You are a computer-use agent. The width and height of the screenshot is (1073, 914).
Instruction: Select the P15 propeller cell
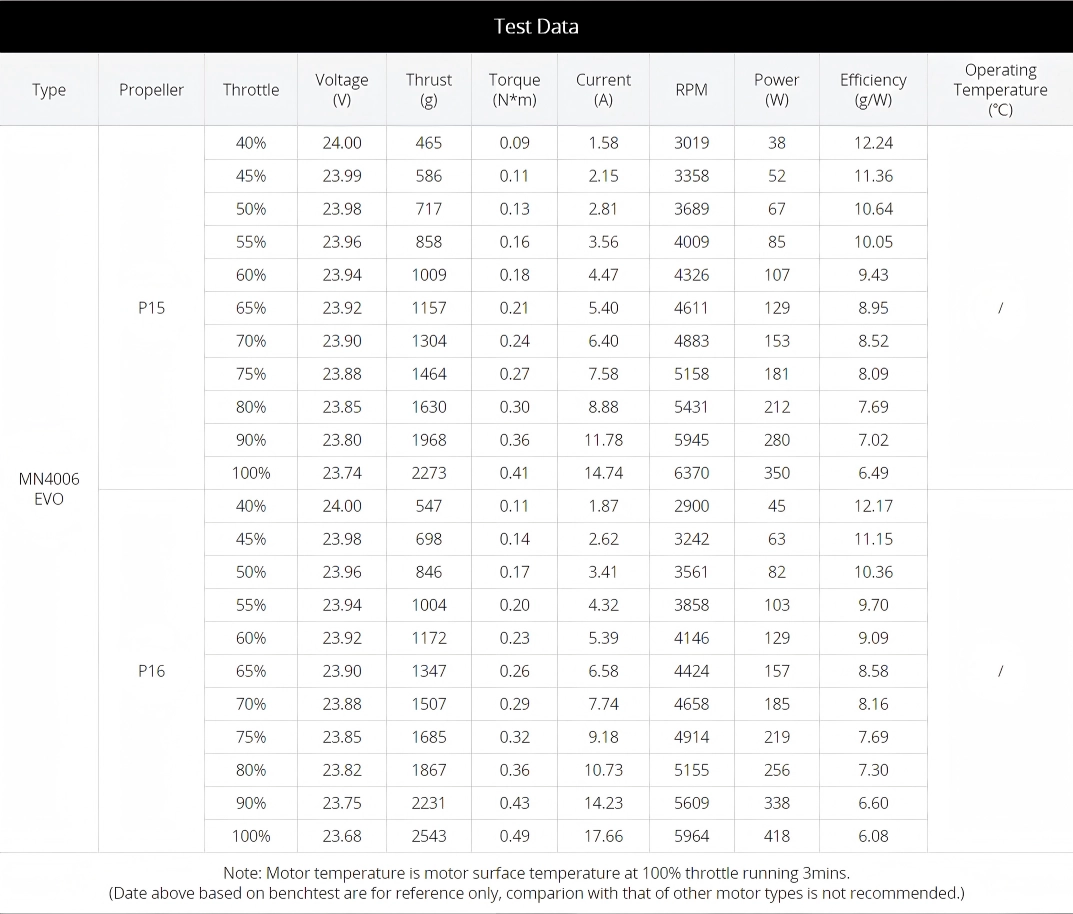pos(151,308)
